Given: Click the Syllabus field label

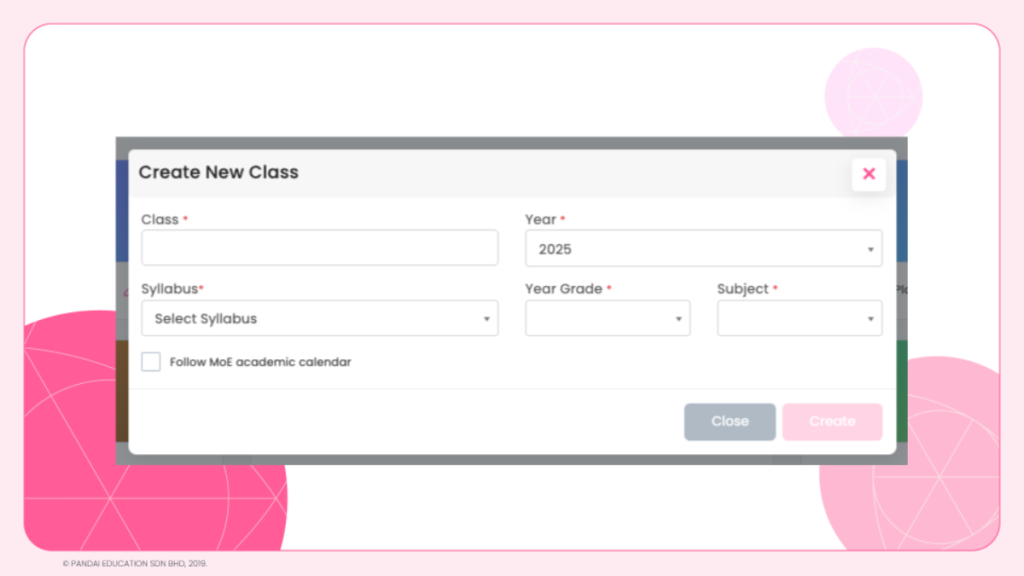Looking at the screenshot, I should pos(170,289).
